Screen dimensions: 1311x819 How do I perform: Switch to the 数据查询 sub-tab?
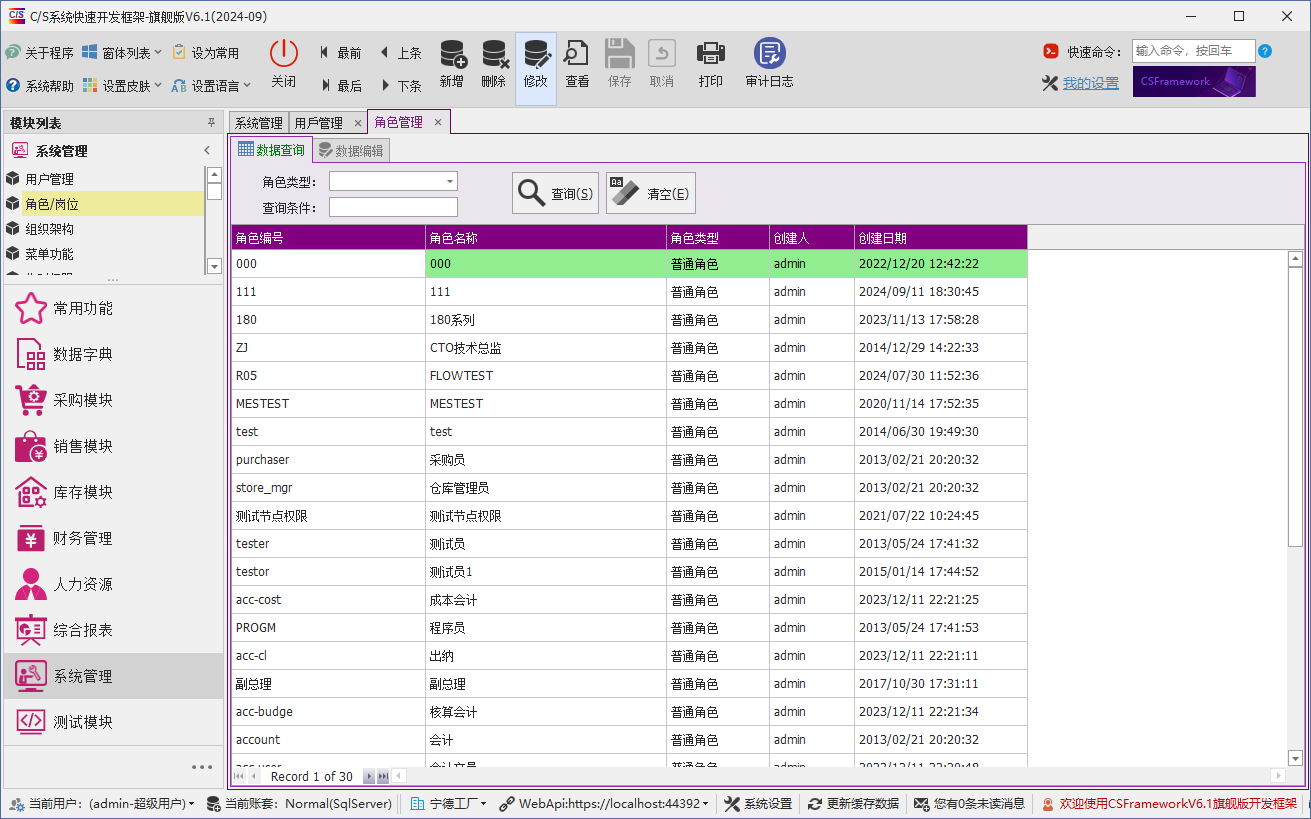pyautogui.click(x=271, y=150)
